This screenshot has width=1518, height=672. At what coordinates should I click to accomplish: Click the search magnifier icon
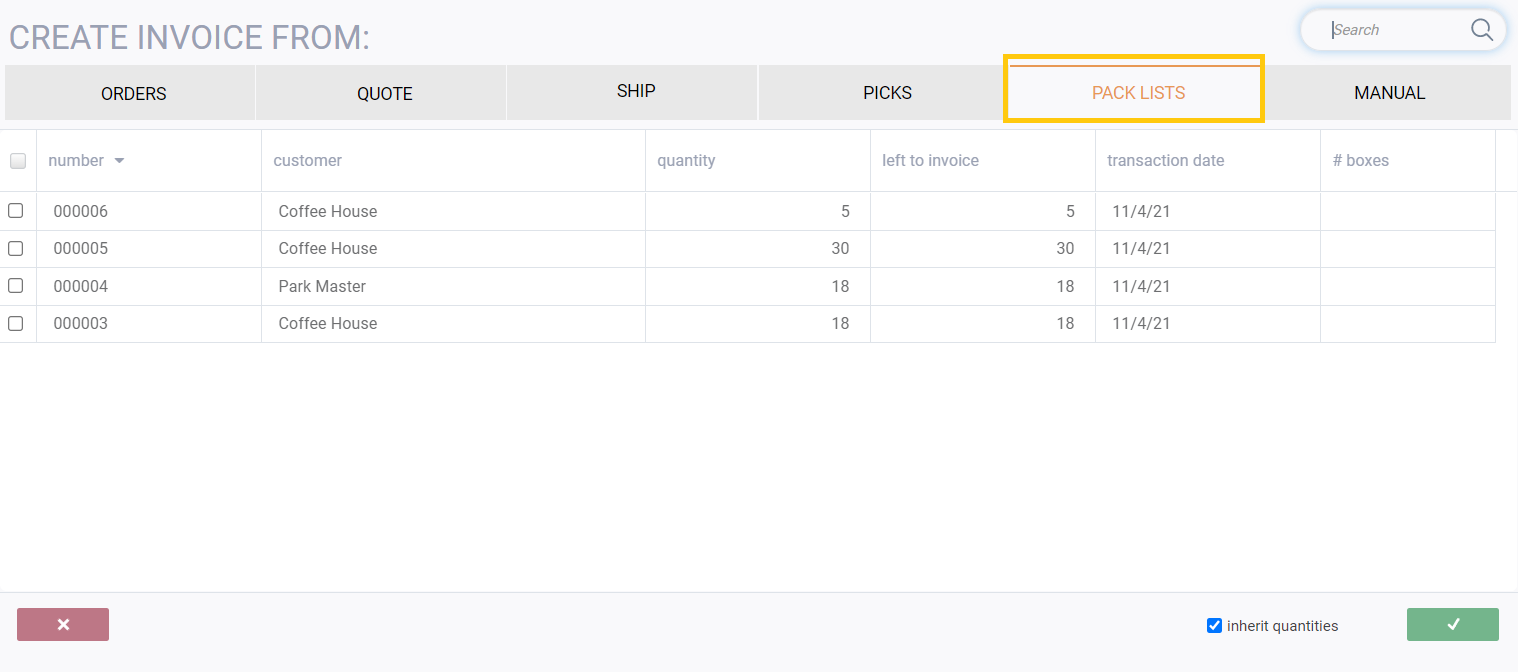coord(1481,30)
